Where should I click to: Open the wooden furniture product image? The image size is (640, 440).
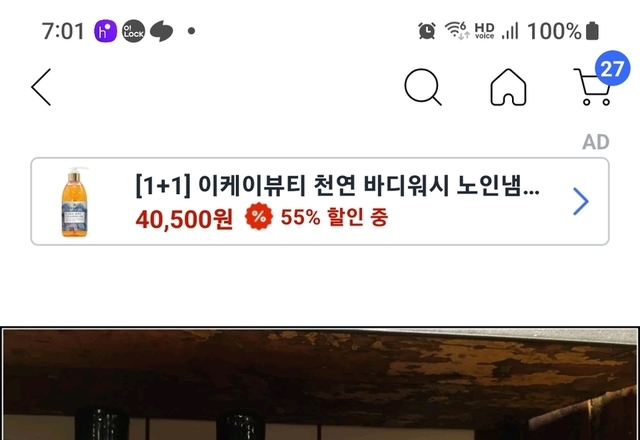320,384
